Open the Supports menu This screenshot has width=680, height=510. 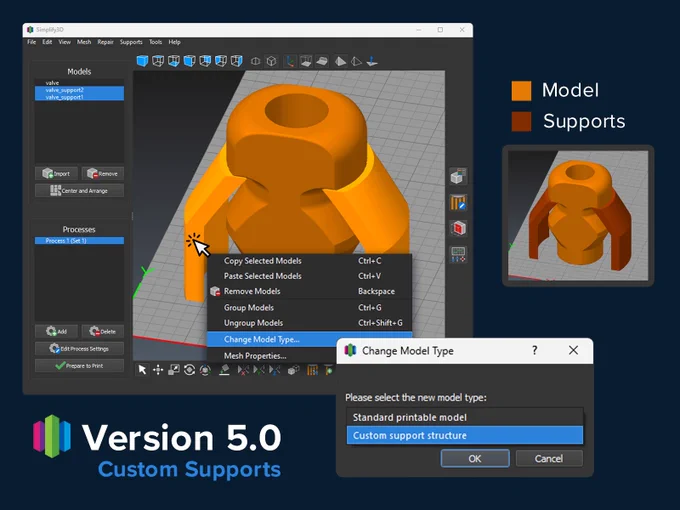click(131, 42)
